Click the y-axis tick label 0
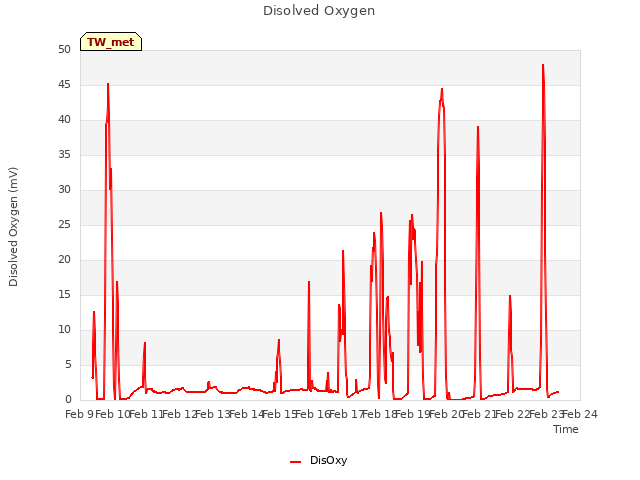The height and width of the screenshot is (480, 640). (x=68, y=400)
